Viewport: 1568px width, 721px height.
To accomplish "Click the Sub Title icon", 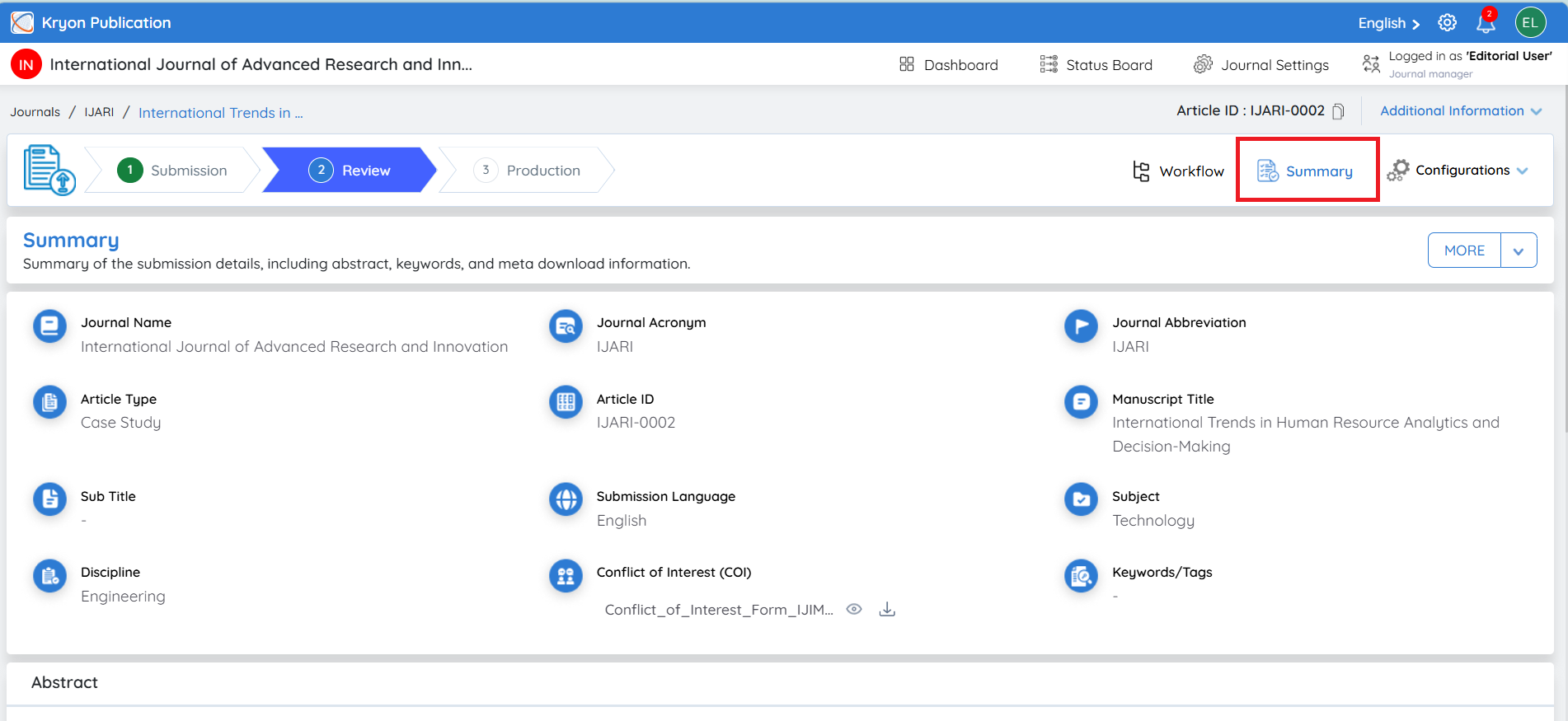I will (x=49, y=499).
